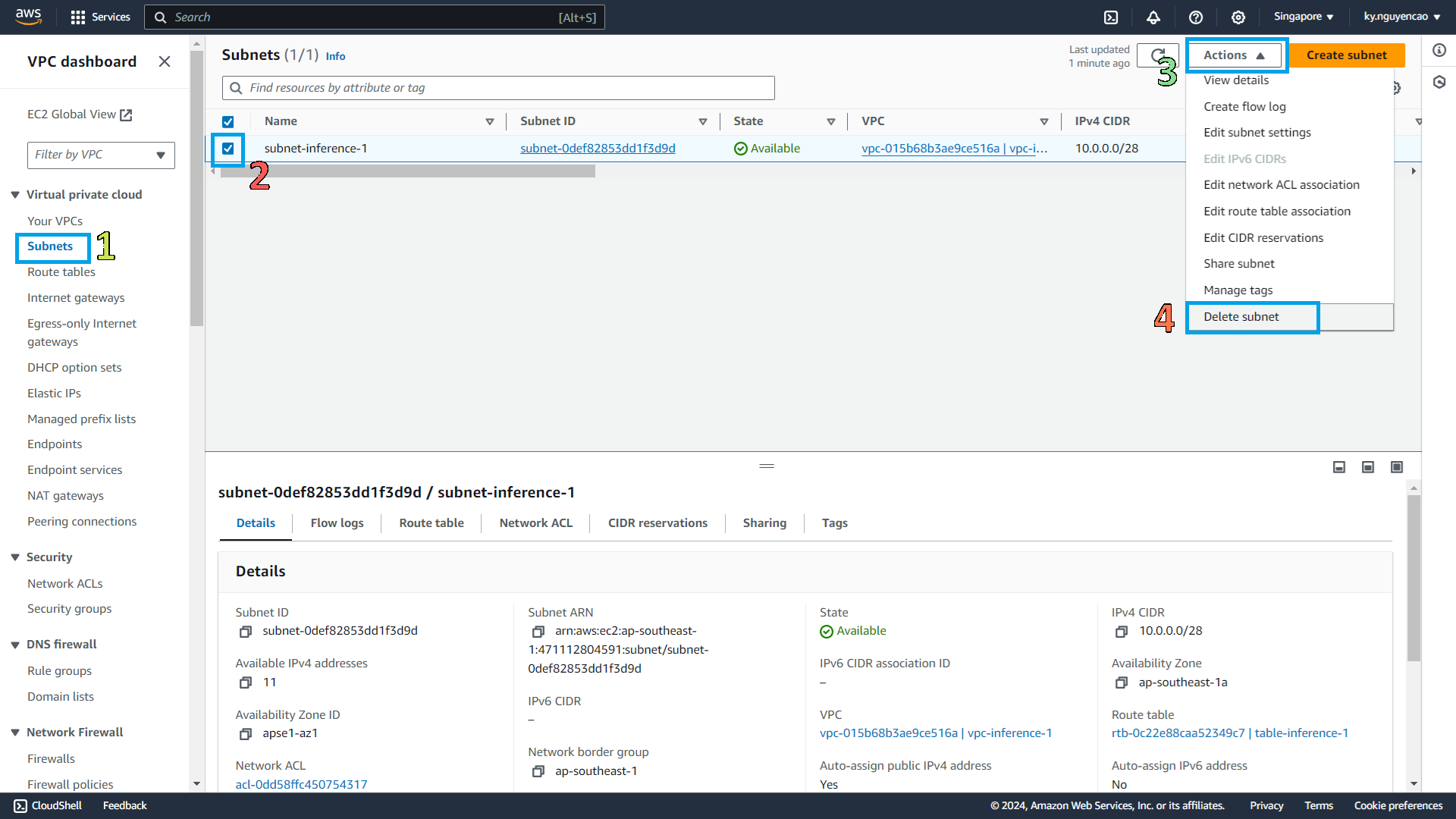This screenshot has height=819, width=1456.
Task: Click the refresh icon next to Last updated
Action: tap(1158, 55)
